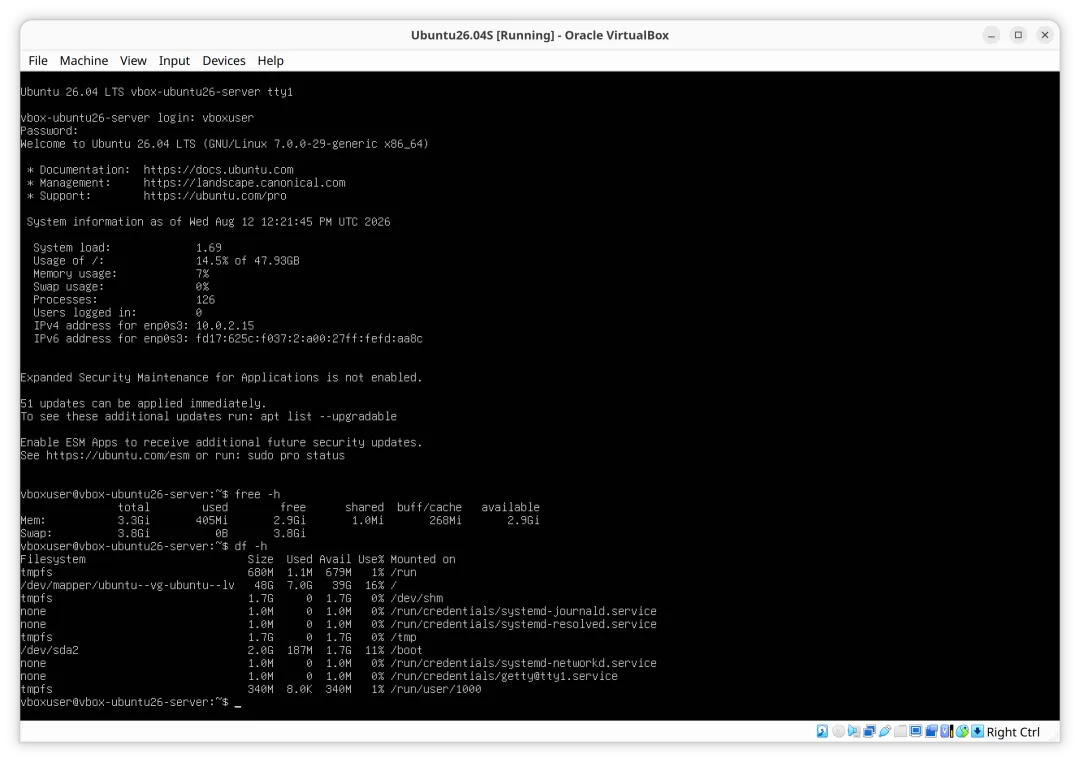Click the 'df -h' command text

251,546
